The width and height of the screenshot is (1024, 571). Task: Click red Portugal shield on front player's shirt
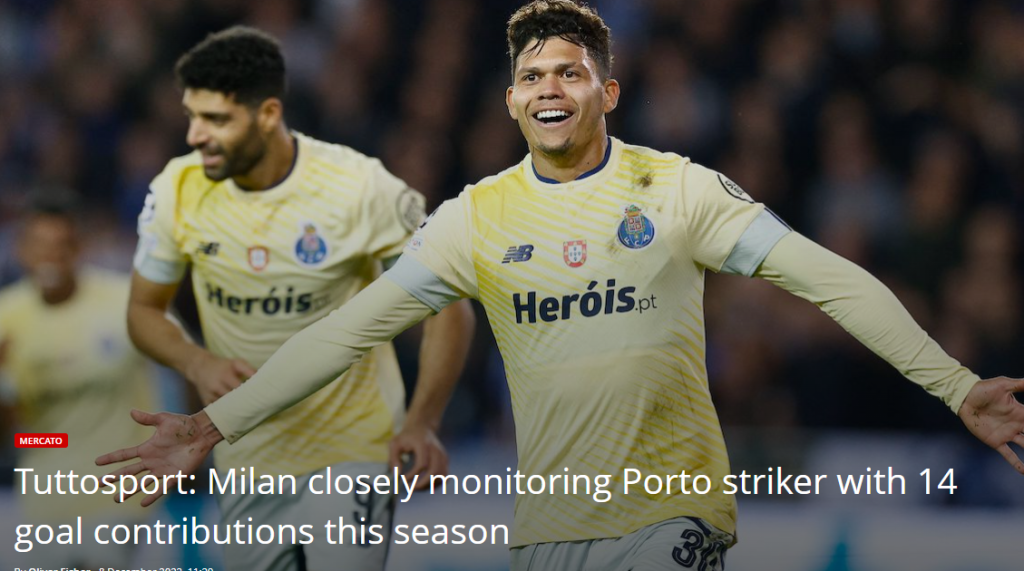[x=575, y=253]
